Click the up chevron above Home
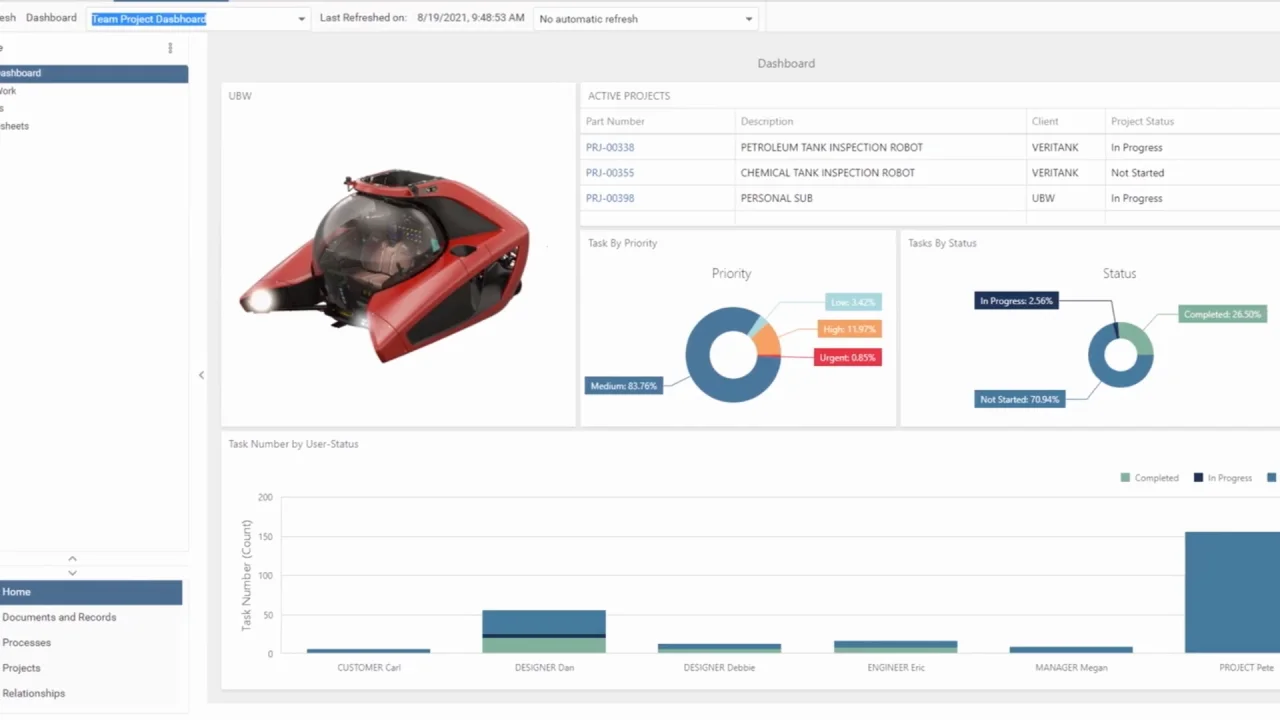 (x=72, y=559)
